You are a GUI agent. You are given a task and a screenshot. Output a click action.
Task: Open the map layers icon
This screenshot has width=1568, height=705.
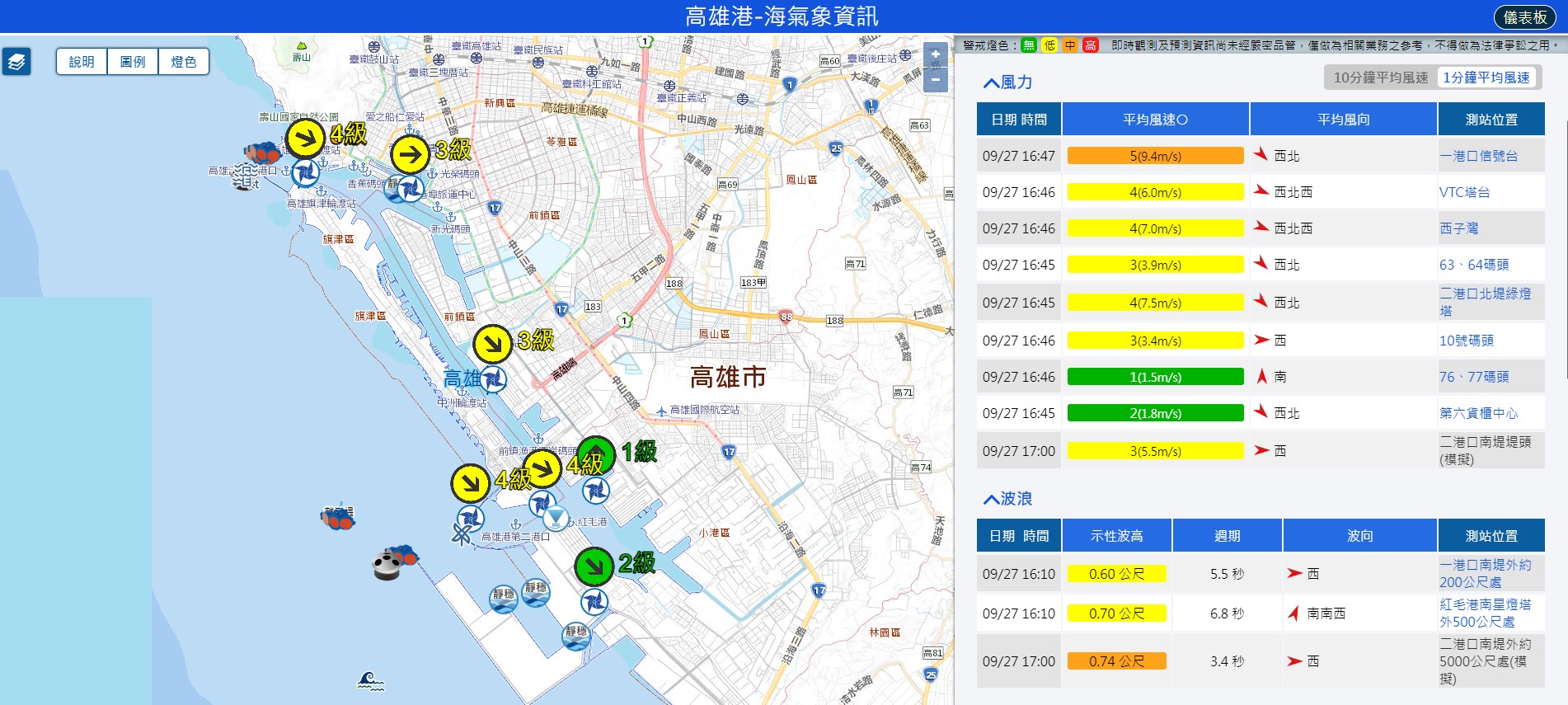click(16, 62)
